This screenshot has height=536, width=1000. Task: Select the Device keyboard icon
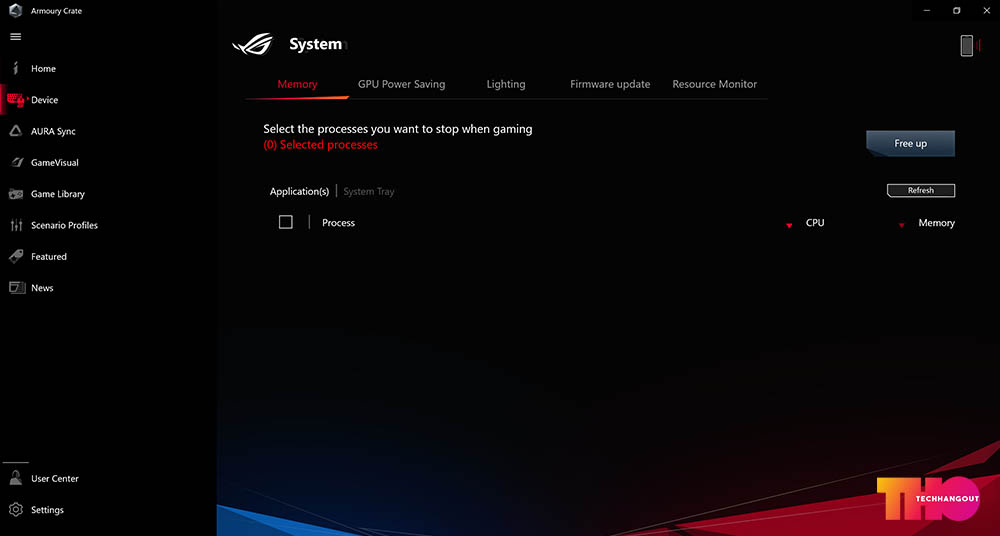coord(16,100)
